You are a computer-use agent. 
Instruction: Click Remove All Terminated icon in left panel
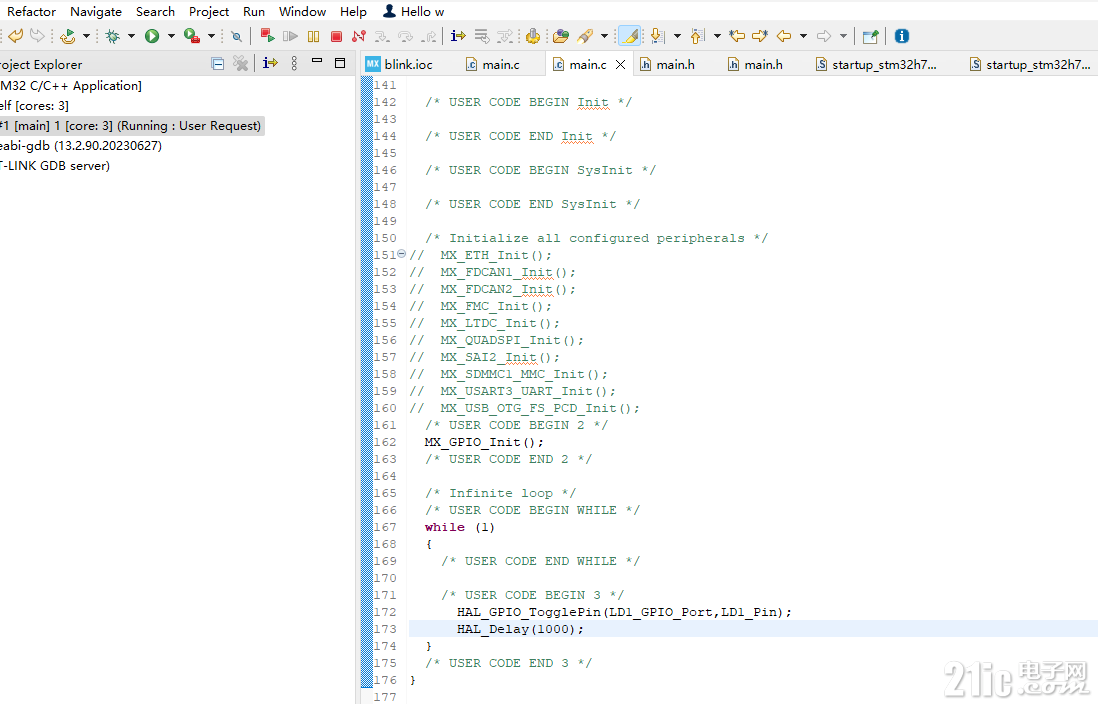(x=240, y=64)
